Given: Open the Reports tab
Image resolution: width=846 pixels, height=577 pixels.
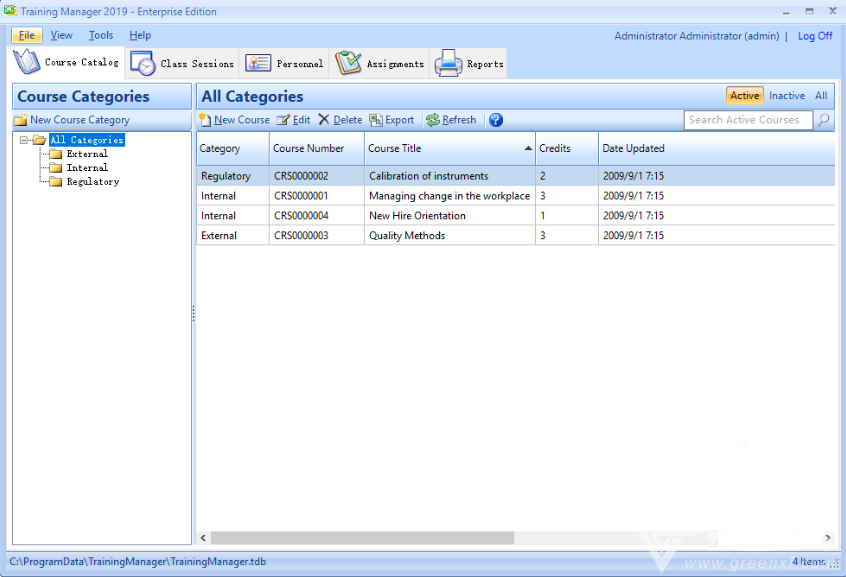Looking at the screenshot, I should (x=470, y=63).
